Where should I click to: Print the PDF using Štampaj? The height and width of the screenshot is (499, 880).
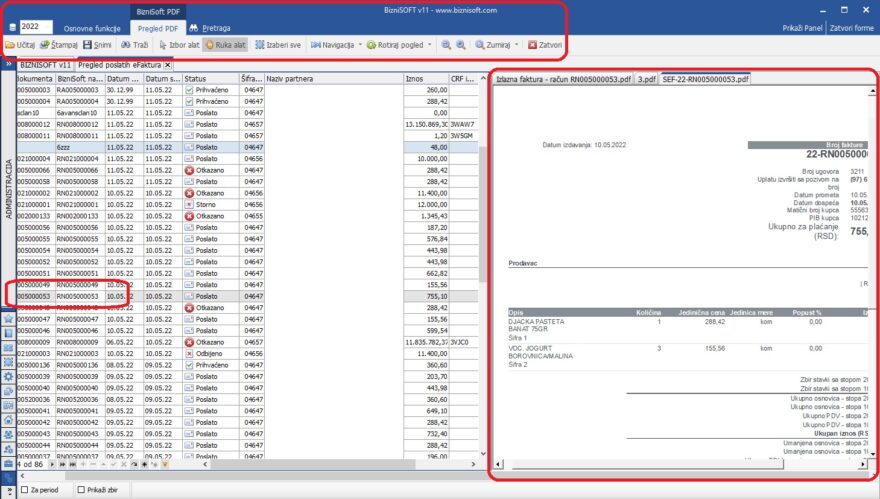pos(61,45)
